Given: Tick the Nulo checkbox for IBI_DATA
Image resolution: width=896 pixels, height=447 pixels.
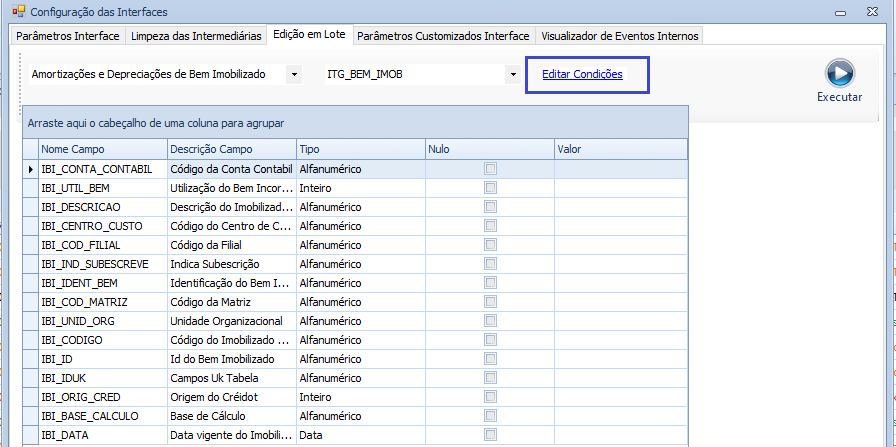Looking at the screenshot, I should pyautogui.click(x=490, y=435).
